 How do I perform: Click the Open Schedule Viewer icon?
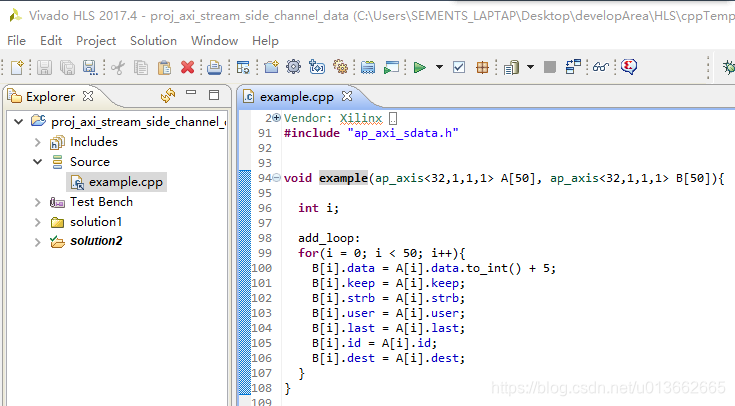[243, 68]
